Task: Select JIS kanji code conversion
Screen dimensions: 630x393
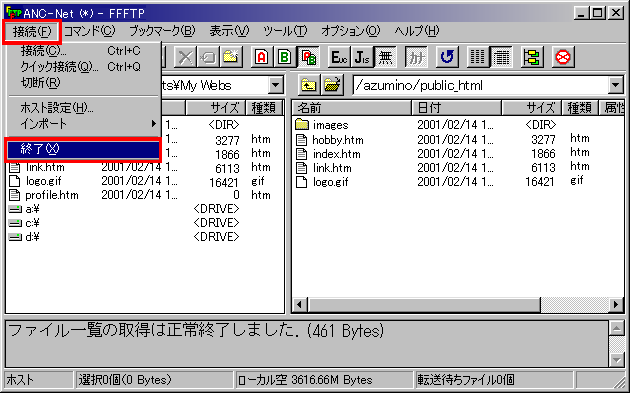Action: (x=362, y=57)
